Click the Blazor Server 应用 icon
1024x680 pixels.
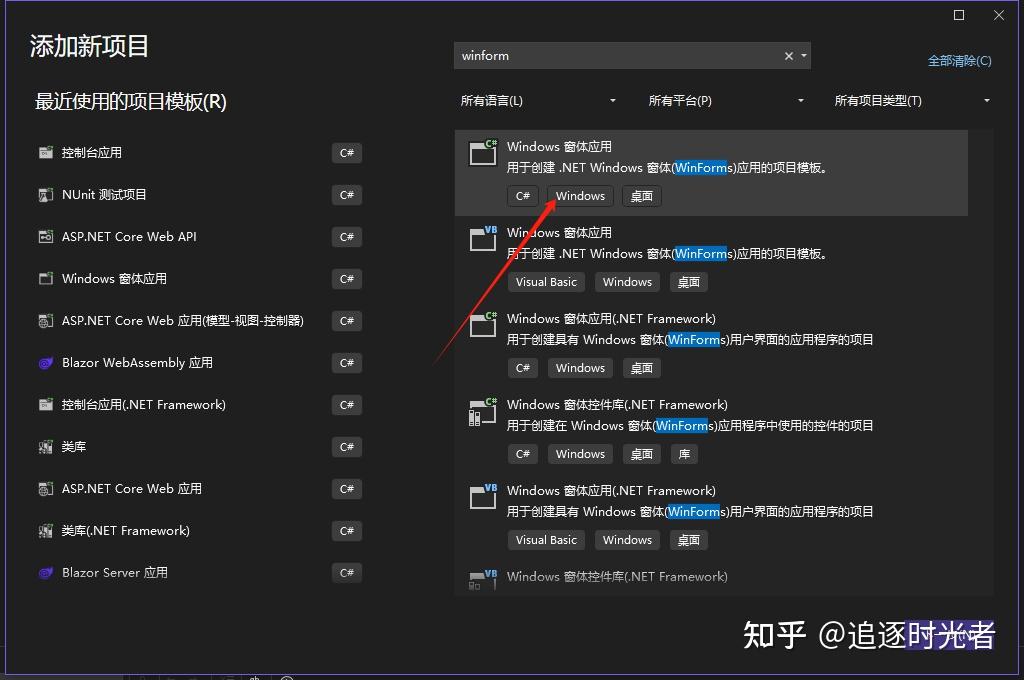[x=46, y=572]
